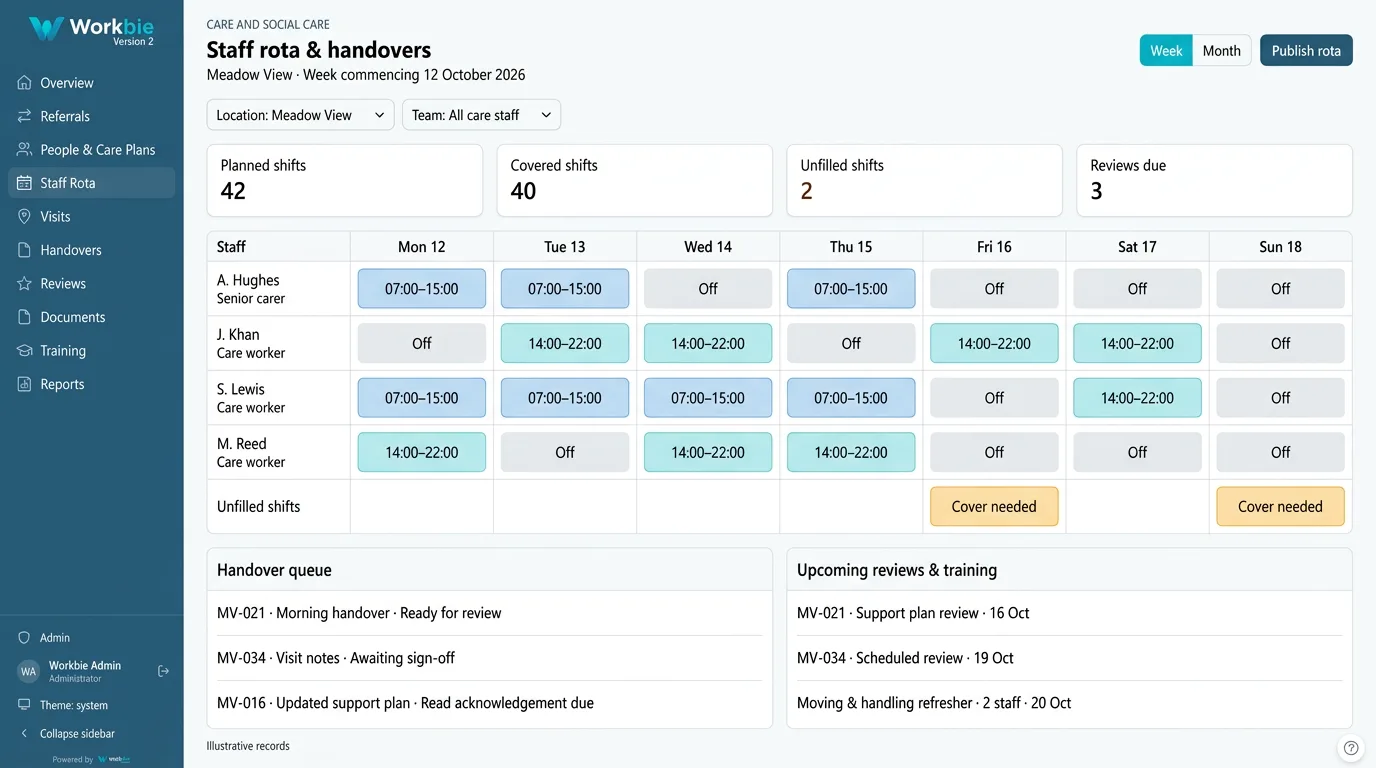
Task: Go to Handovers in the sidebar
Action: 92,250
